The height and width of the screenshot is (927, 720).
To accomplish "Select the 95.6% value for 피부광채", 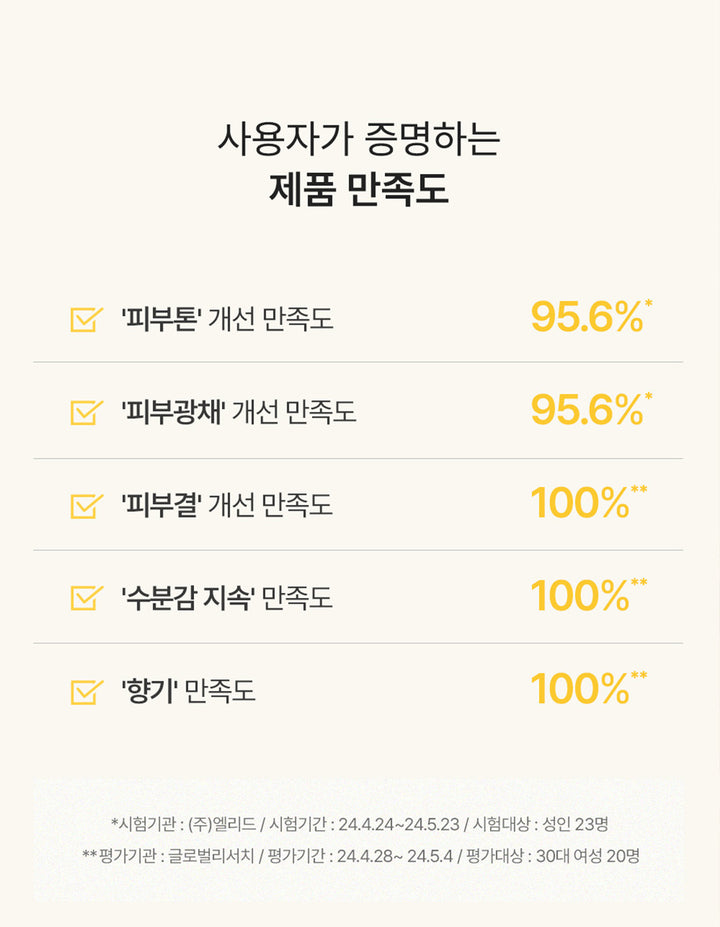I will click(586, 410).
